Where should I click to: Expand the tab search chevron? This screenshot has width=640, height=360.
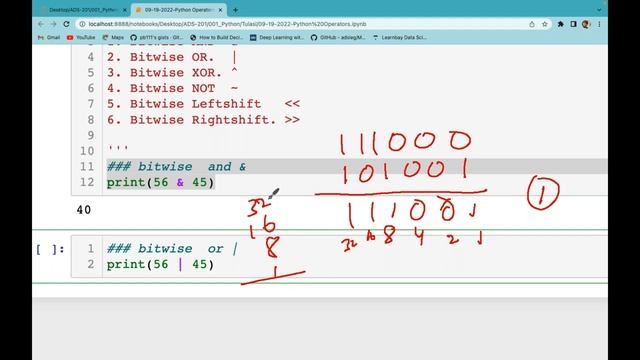pos(599,10)
